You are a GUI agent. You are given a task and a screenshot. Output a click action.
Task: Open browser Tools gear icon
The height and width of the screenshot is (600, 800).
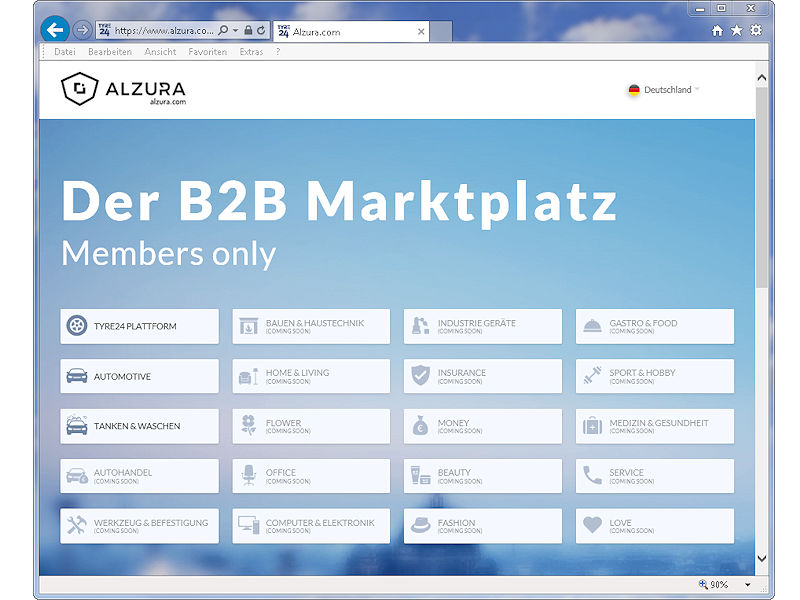(x=756, y=30)
